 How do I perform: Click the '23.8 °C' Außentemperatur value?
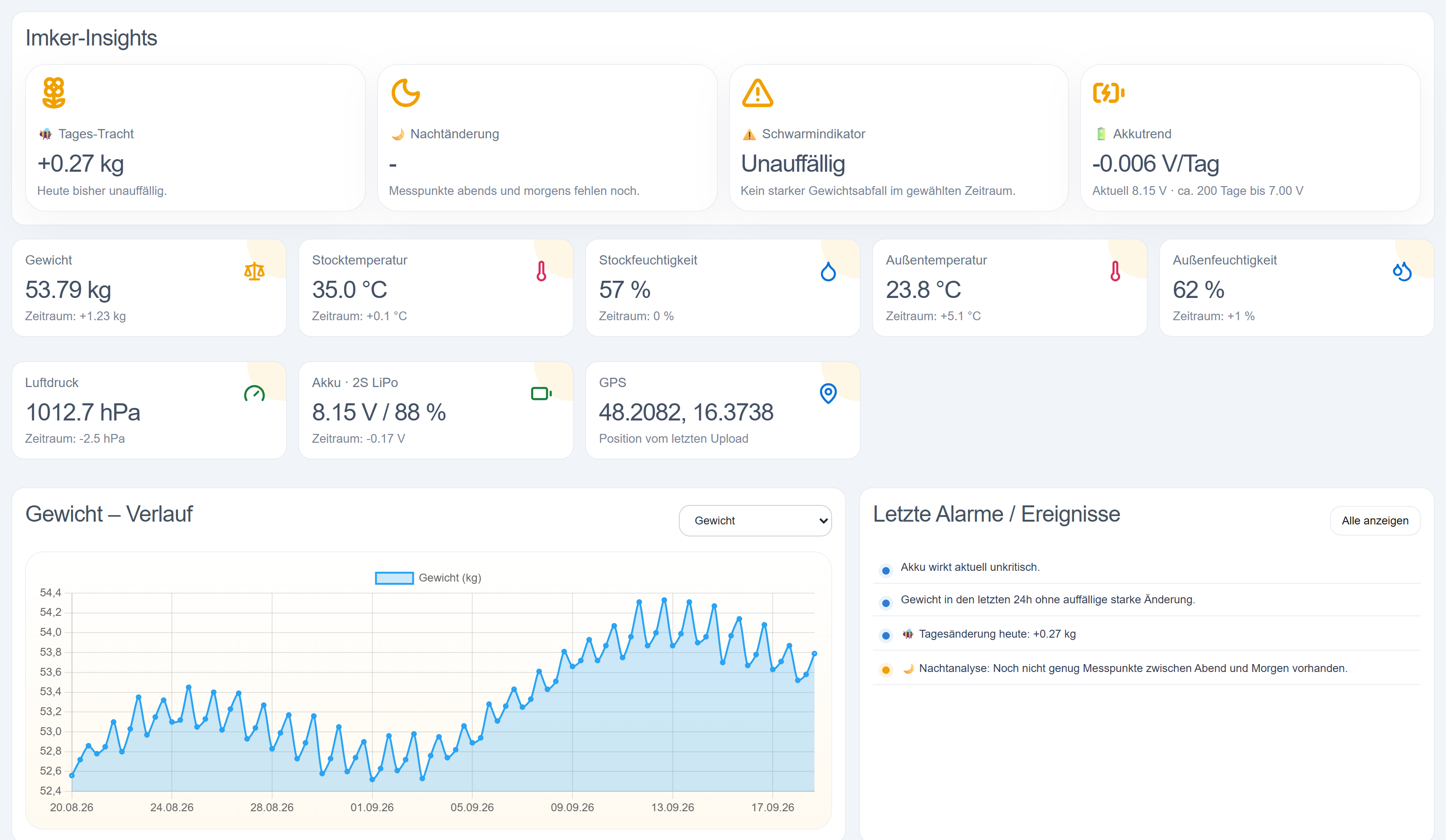click(923, 290)
